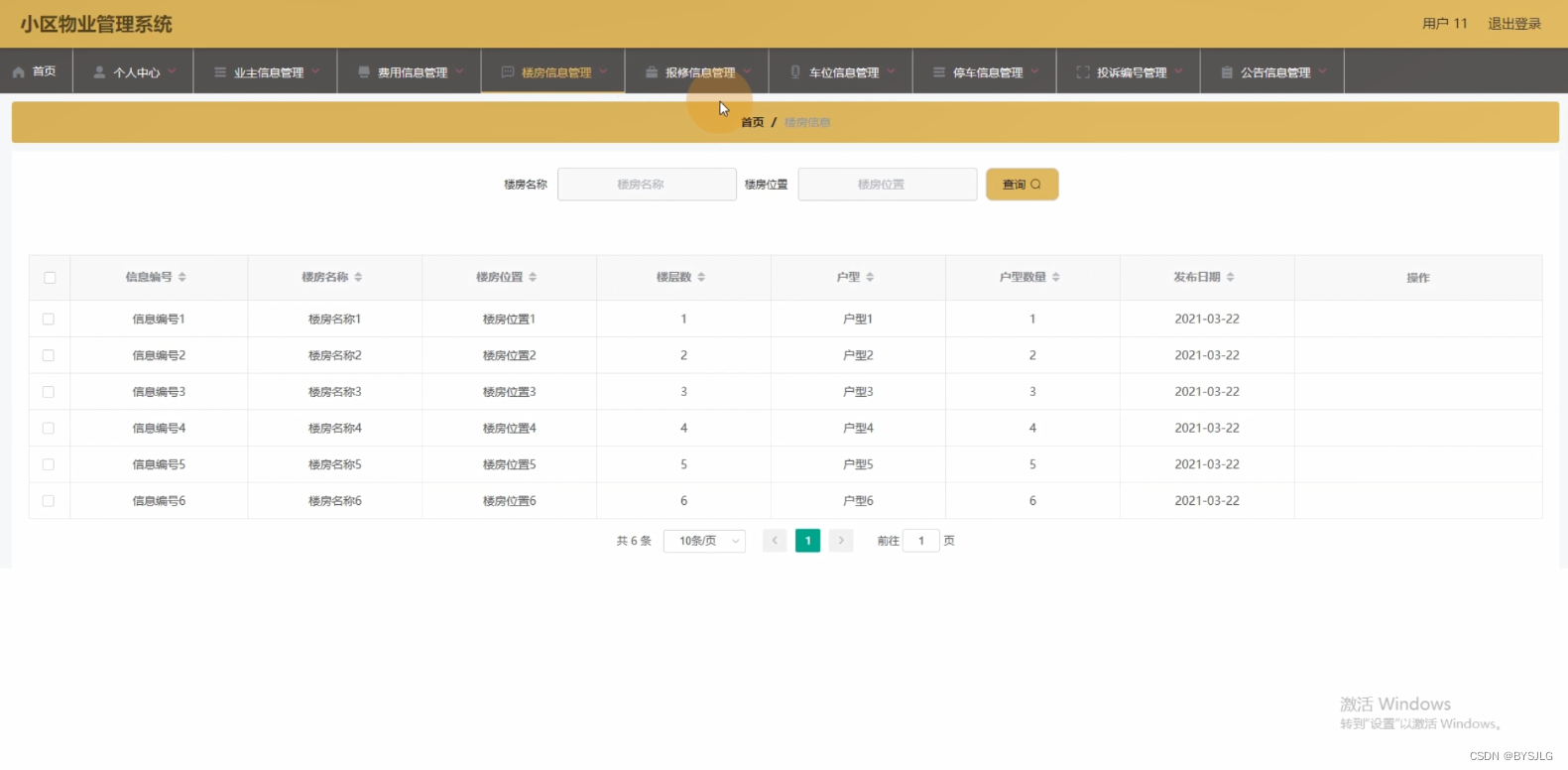Screen dimensions: 1568x770
Task: Click the 共 6 条 total count
Action: [x=634, y=541]
